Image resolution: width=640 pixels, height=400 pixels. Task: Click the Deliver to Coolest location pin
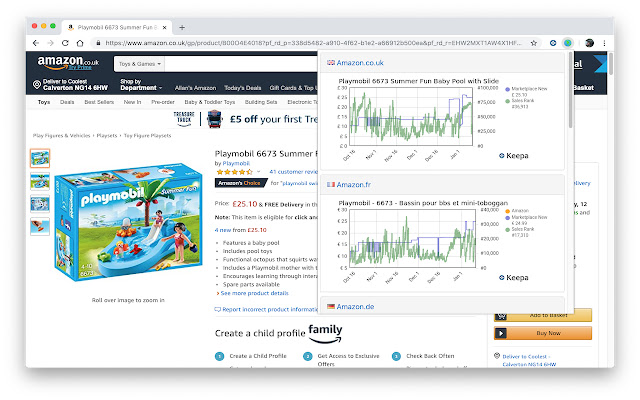[x=37, y=84]
